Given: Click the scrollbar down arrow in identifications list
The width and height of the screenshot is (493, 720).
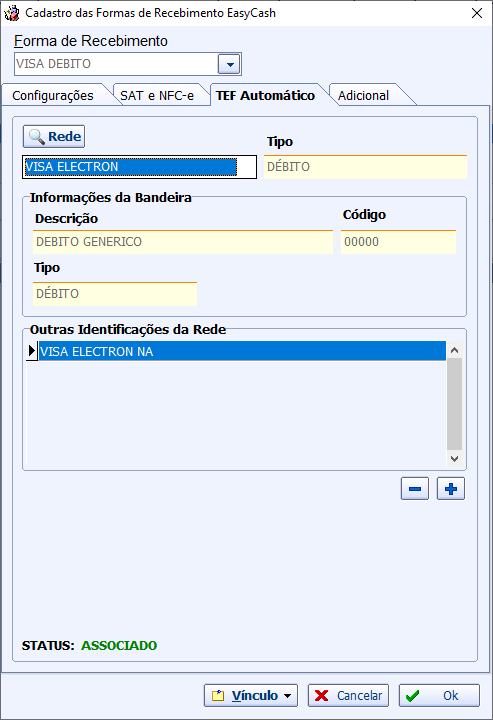Looking at the screenshot, I should pyautogui.click(x=454, y=458).
